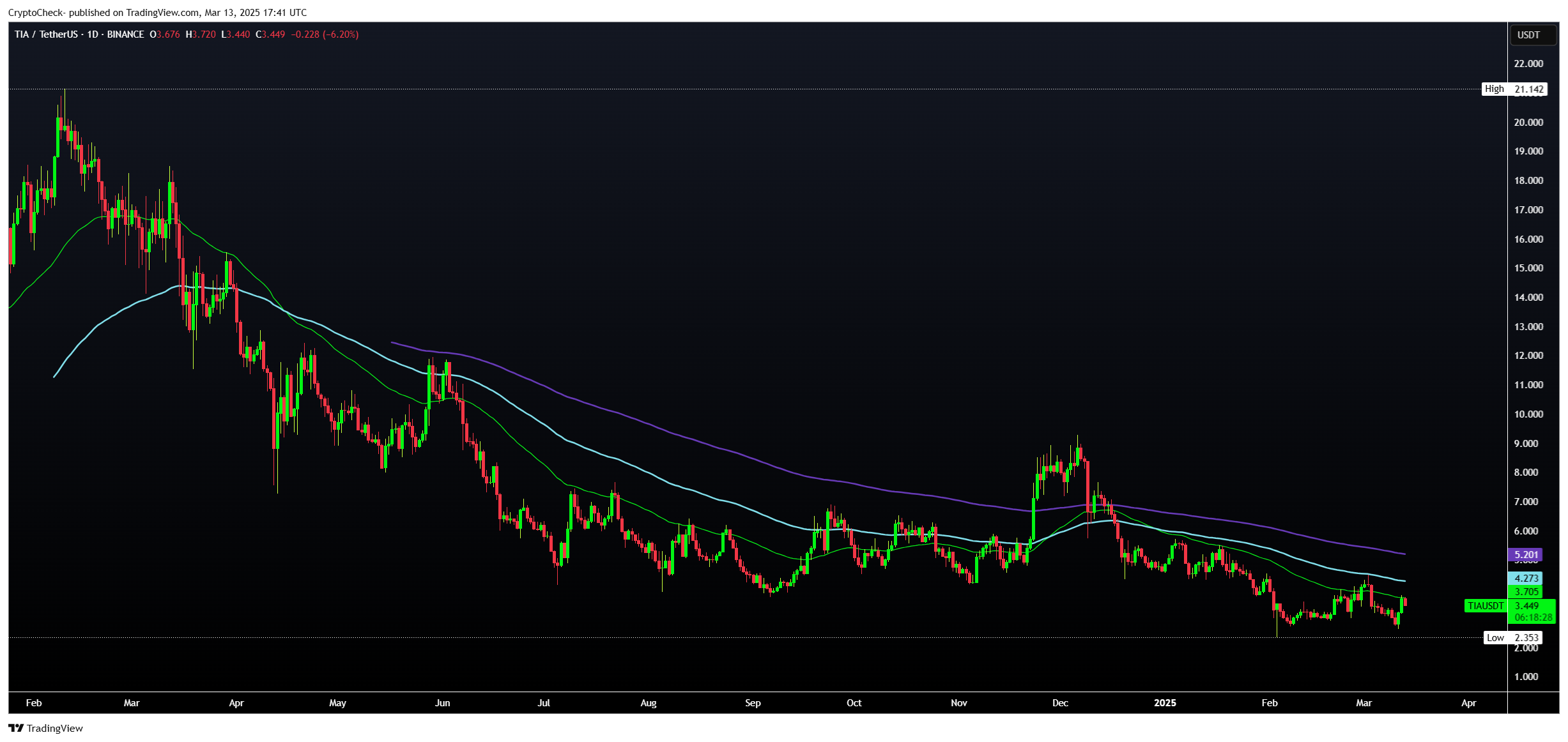Click the 1.000 price axis label
The width and height of the screenshot is (1568, 742).
point(1526,676)
